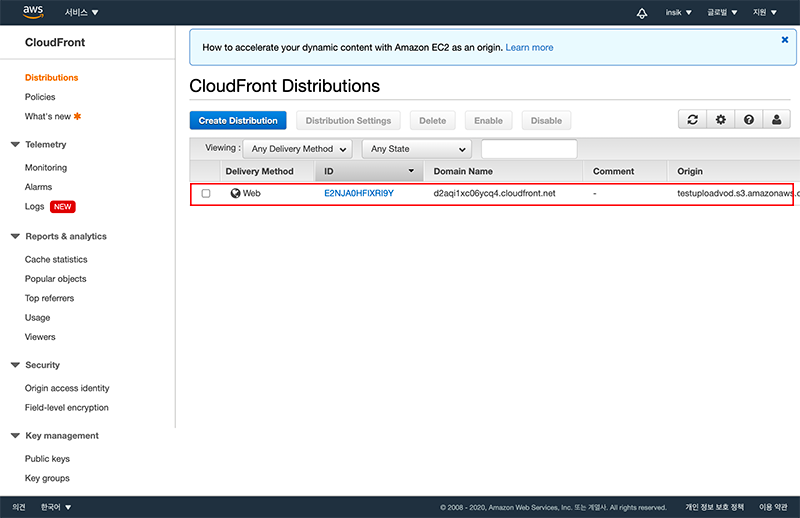Open 개인 정보 보호 정책 link

pyautogui.click(x=714, y=507)
